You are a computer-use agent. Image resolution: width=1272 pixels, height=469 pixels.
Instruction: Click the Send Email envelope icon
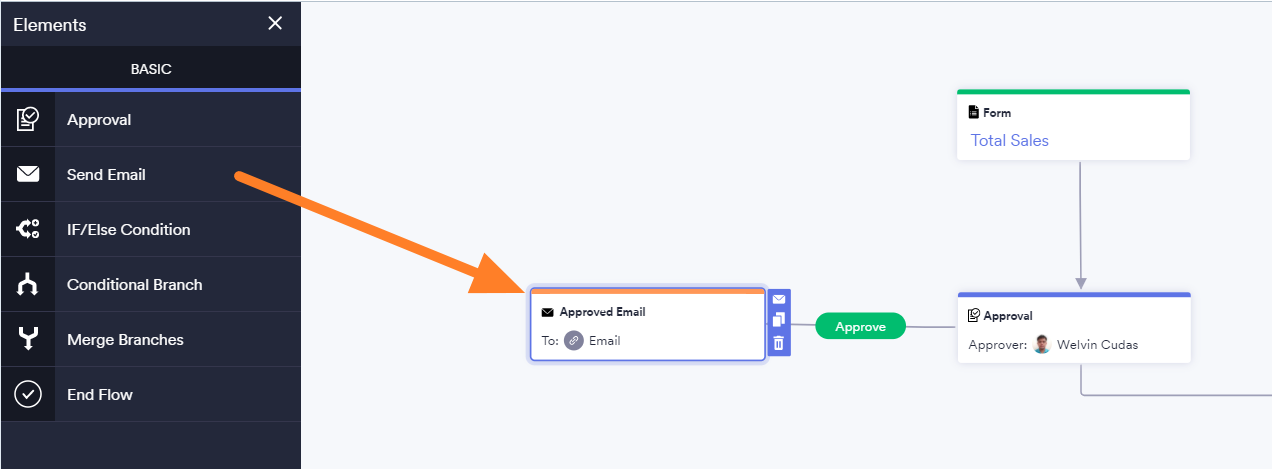(28, 175)
